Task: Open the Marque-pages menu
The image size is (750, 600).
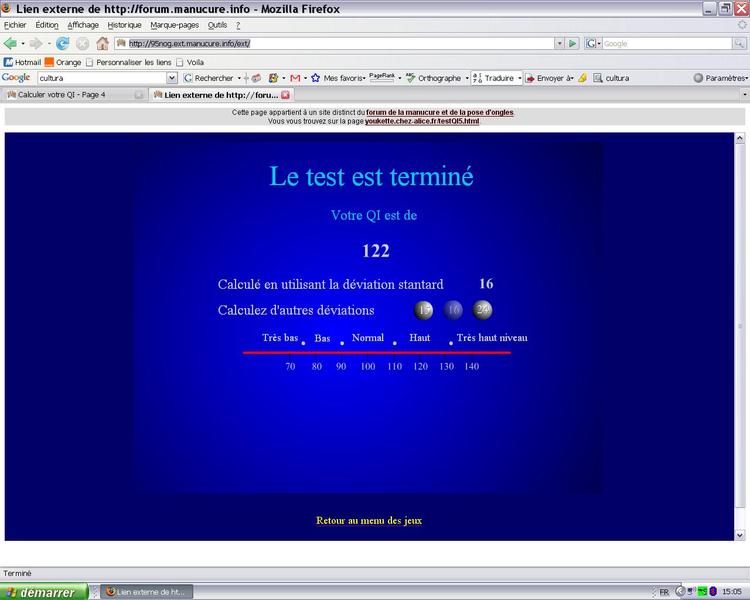Action: tap(175, 24)
